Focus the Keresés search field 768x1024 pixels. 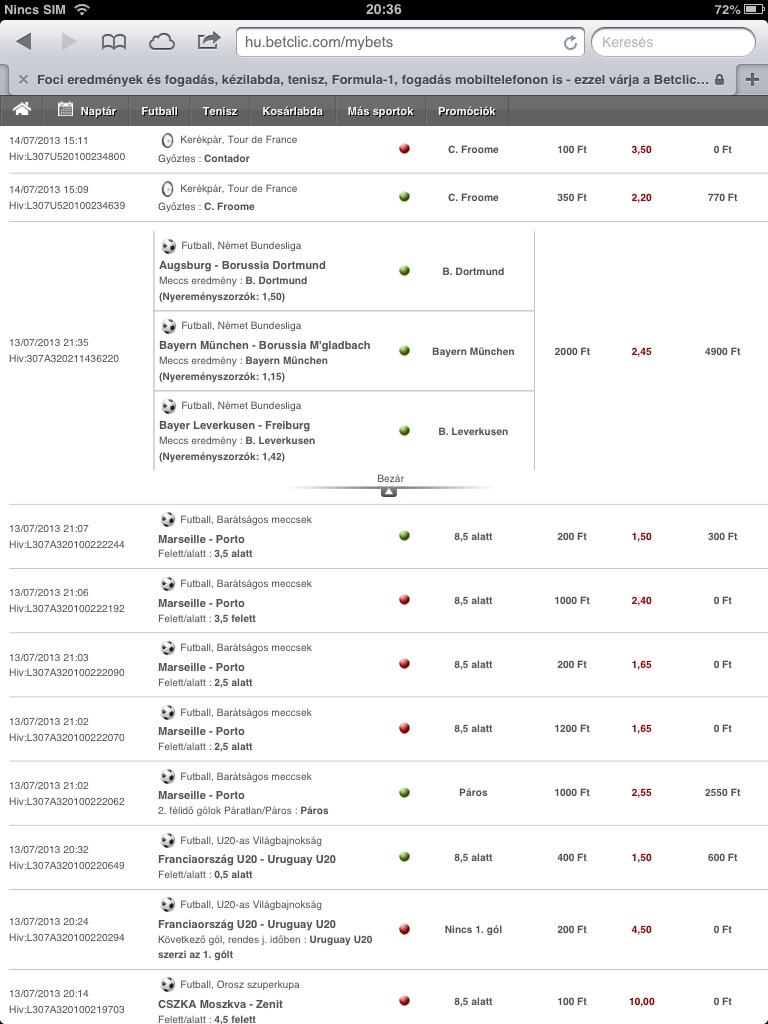672,42
